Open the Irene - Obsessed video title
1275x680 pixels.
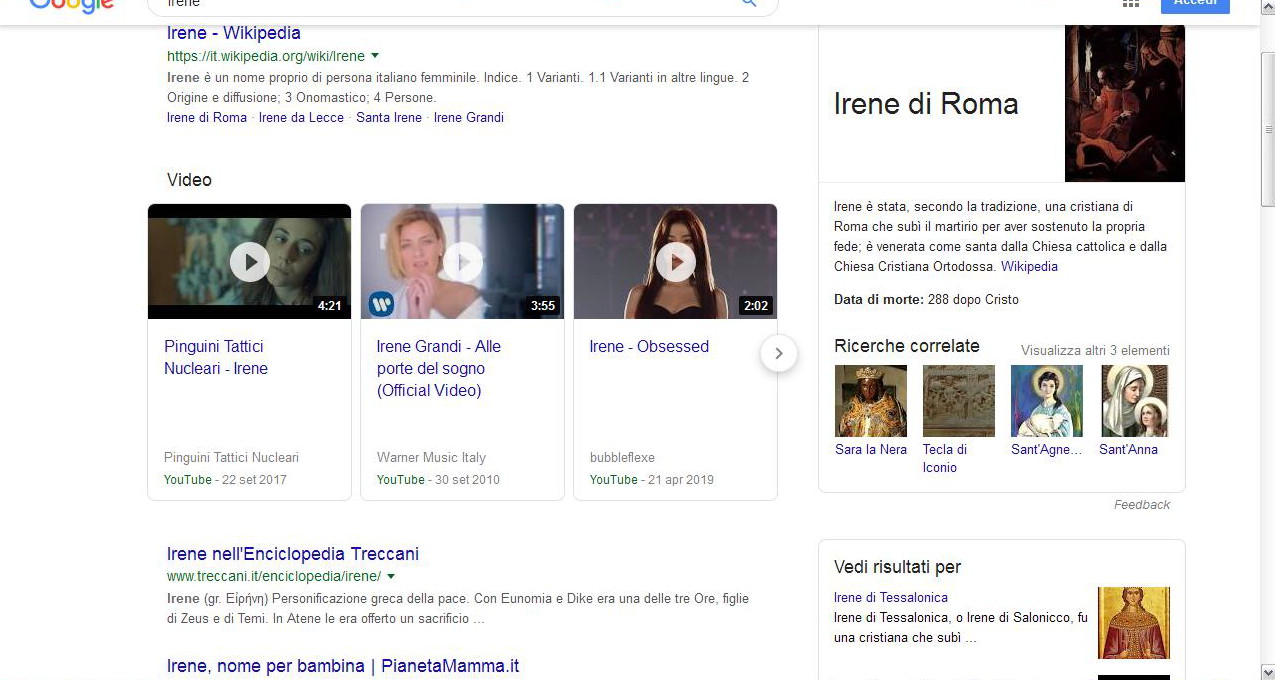click(649, 346)
